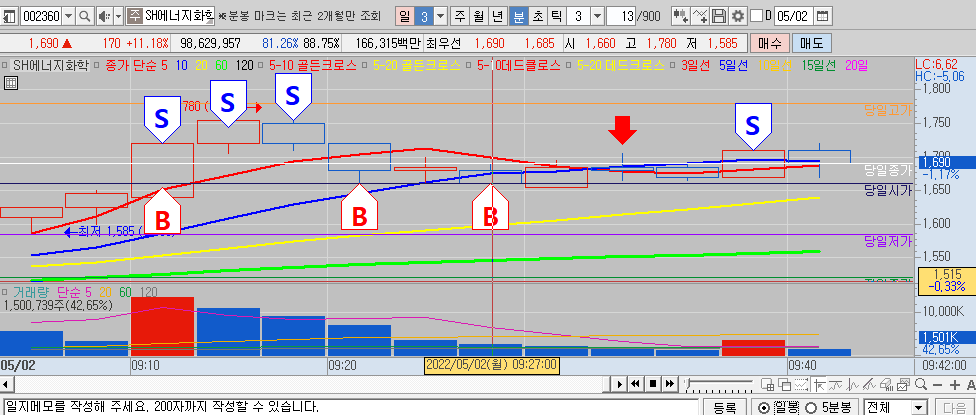This screenshot has width=976, height=415.
Task: Toggle the 3일선 legend square
Action: tap(673, 65)
